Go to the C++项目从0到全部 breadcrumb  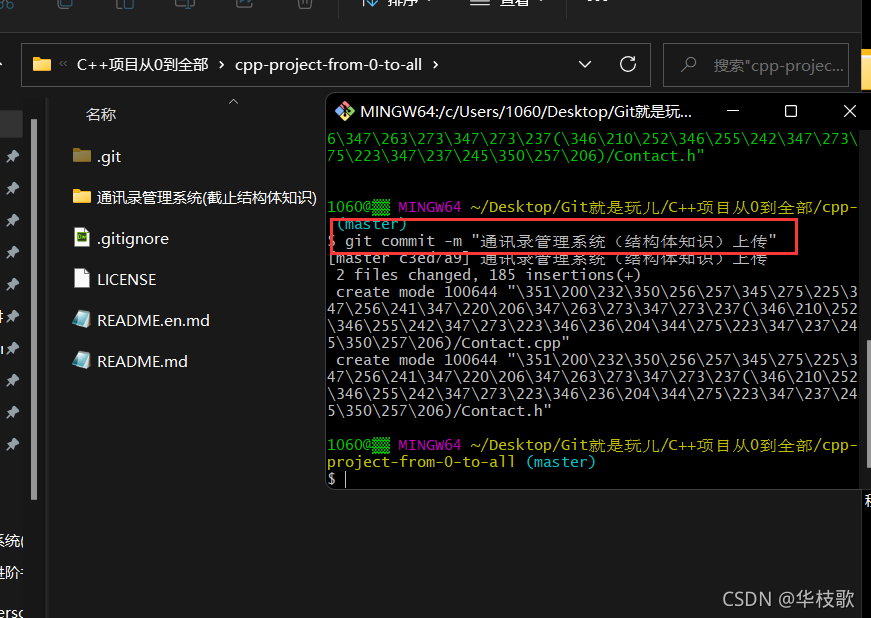(x=143, y=65)
